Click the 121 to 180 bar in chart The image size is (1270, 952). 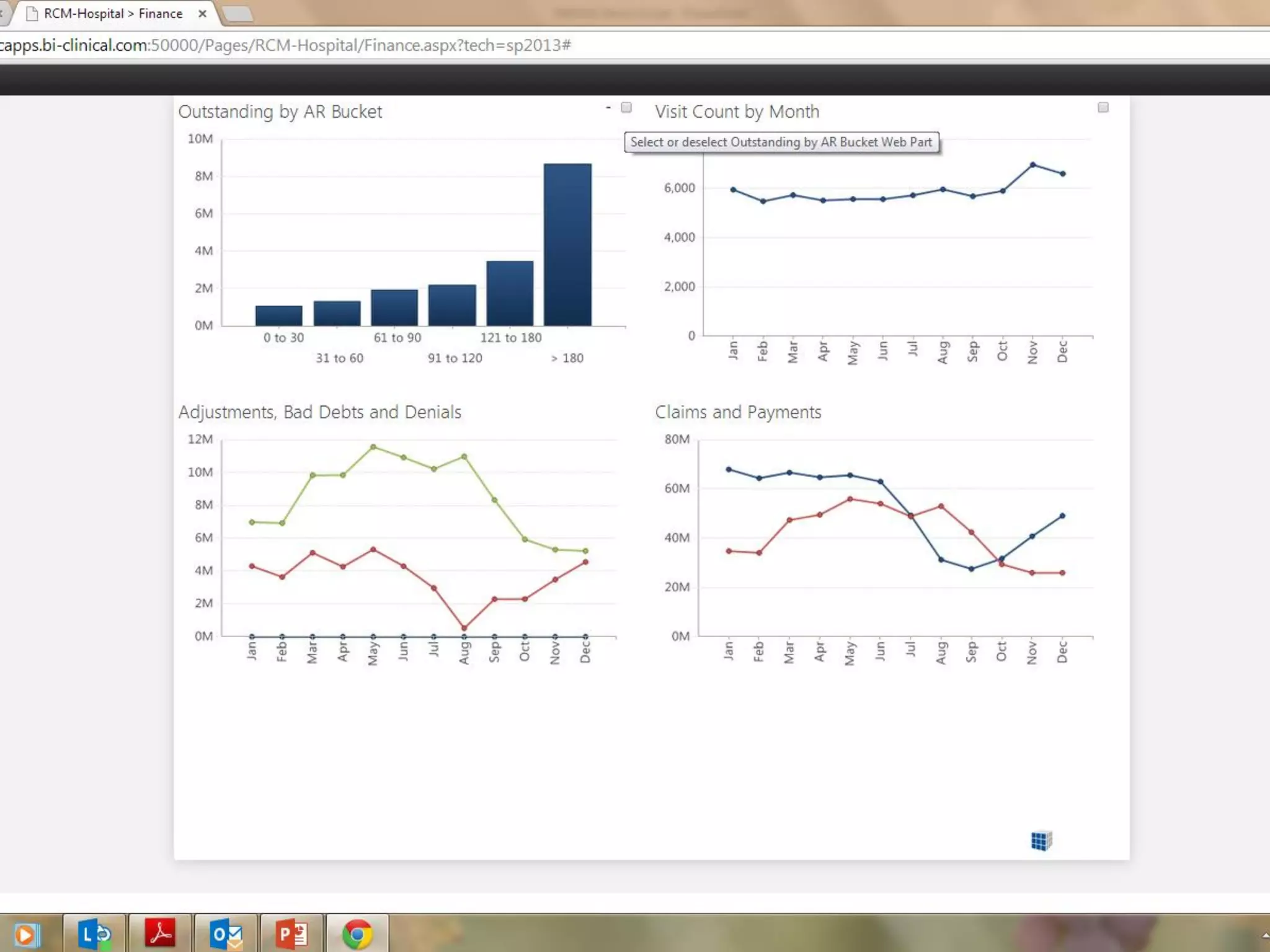coord(510,293)
